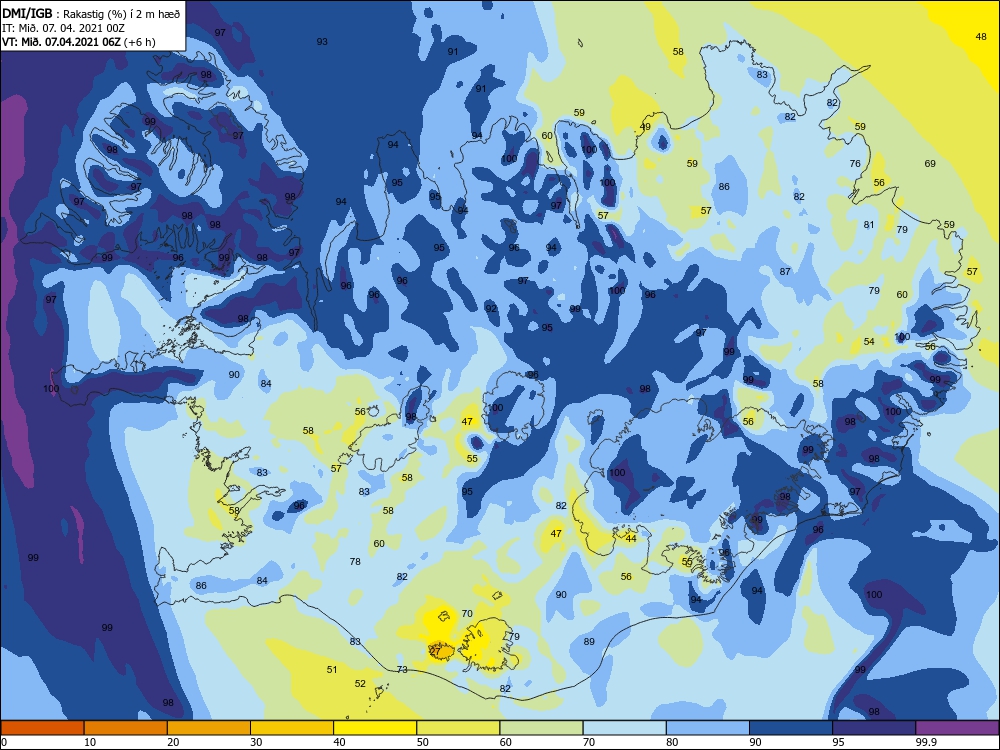Pick the above-99.9 violet legend swatch
Screen dimensions: 1000x750
click(x=957, y=728)
